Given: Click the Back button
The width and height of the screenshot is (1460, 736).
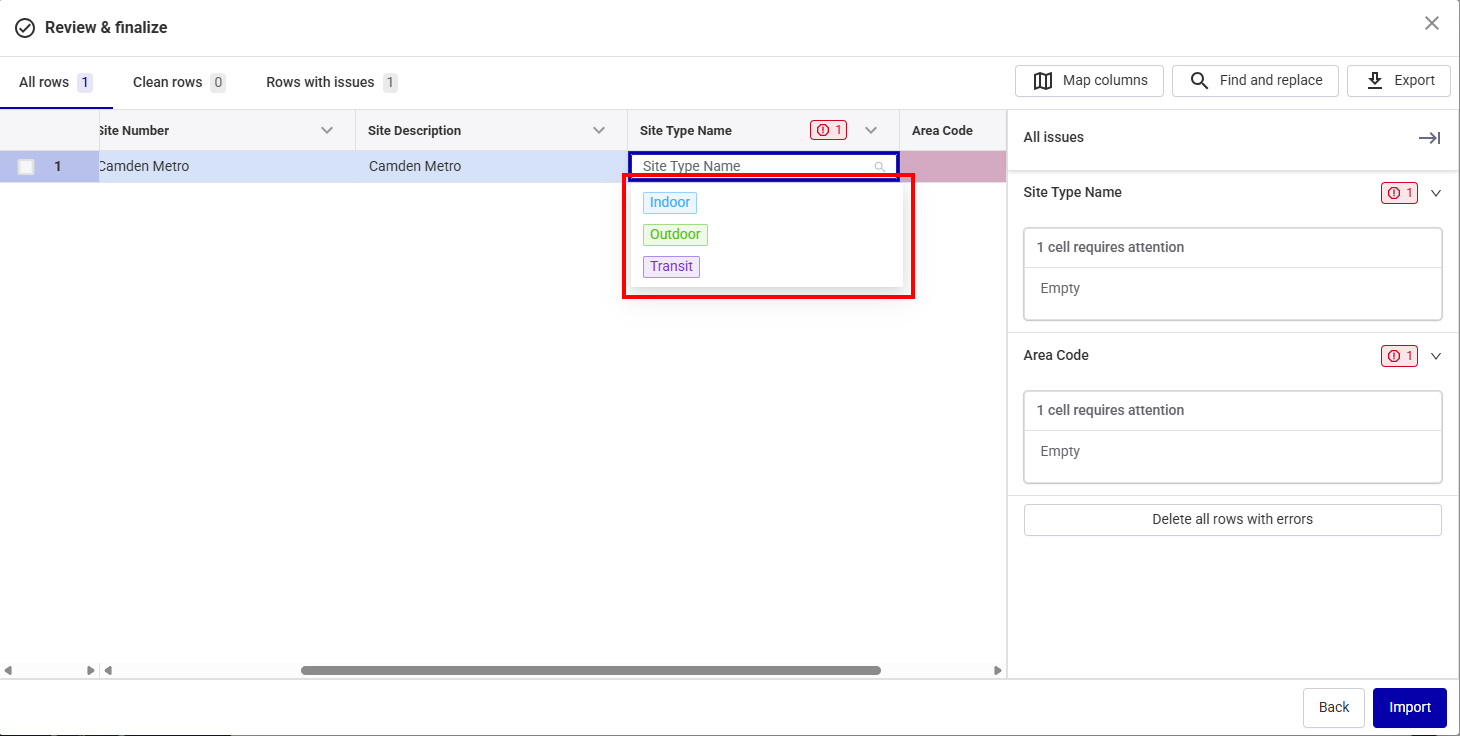Looking at the screenshot, I should click(x=1334, y=708).
